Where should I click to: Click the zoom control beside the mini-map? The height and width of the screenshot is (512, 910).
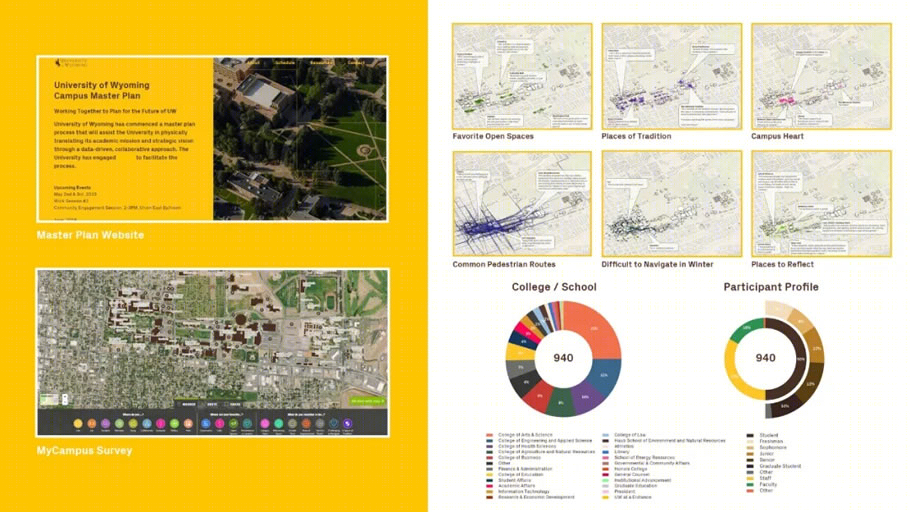tap(65, 399)
